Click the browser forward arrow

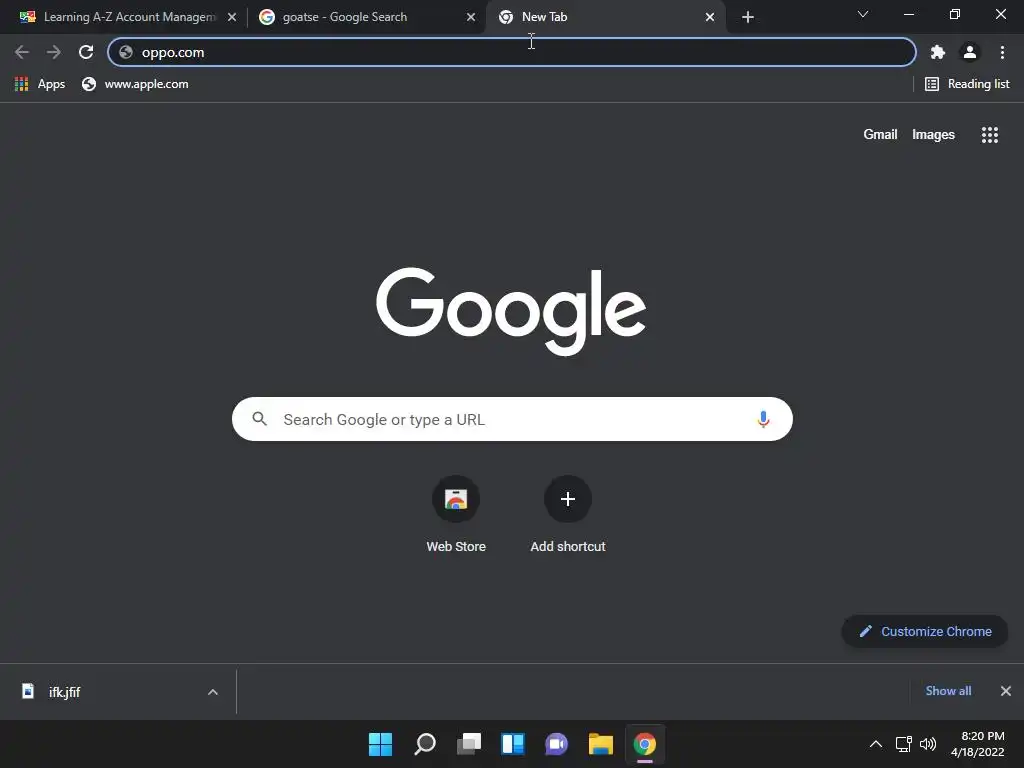54,52
